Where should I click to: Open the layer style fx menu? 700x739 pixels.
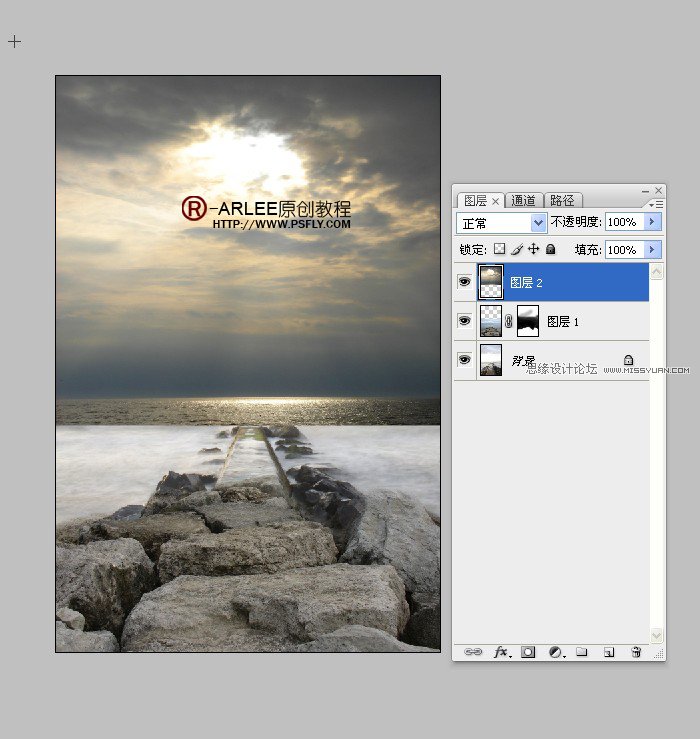tap(502, 652)
